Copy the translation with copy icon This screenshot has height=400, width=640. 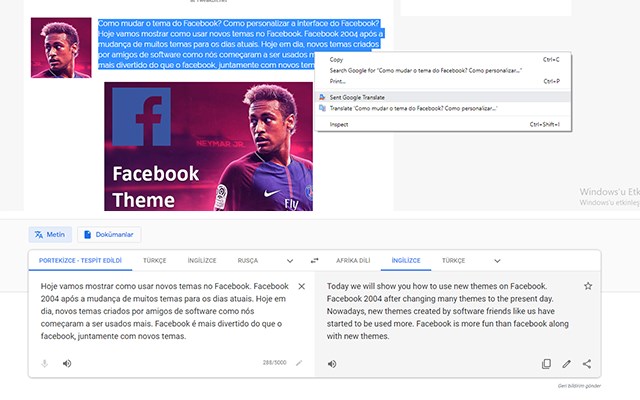click(546, 364)
